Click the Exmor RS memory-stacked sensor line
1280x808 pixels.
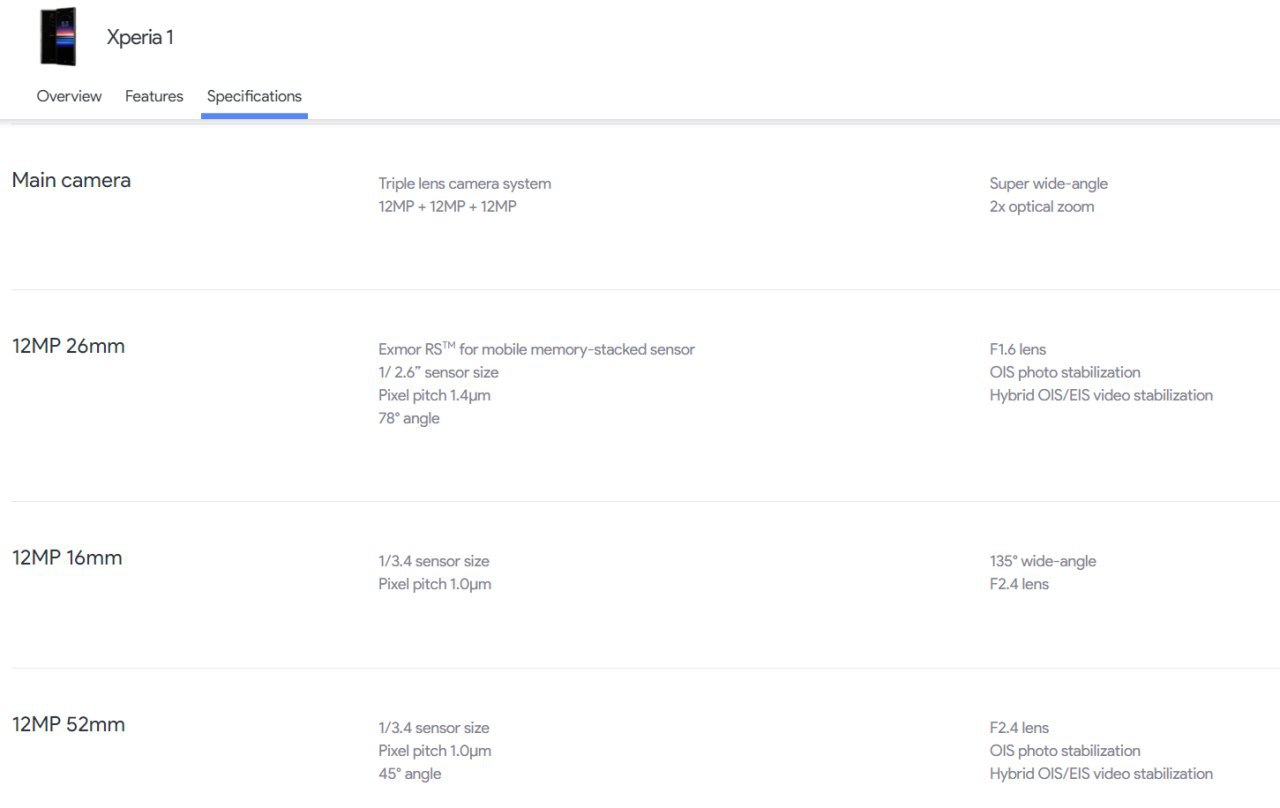tap(536, 349)
